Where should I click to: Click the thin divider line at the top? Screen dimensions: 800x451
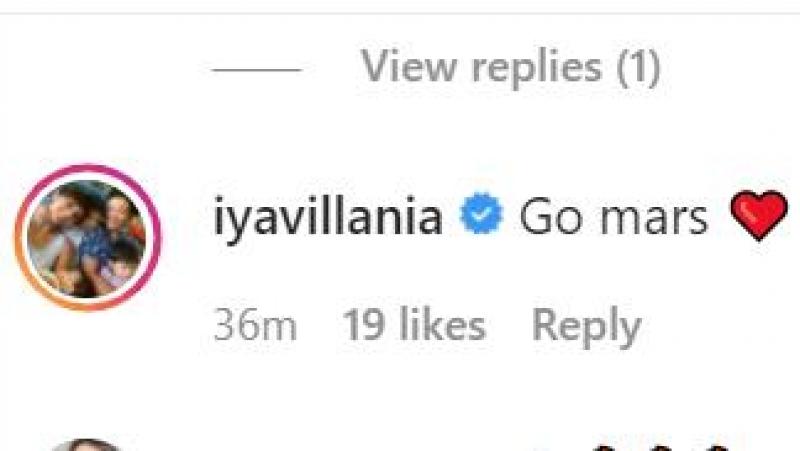coord(400,13)
